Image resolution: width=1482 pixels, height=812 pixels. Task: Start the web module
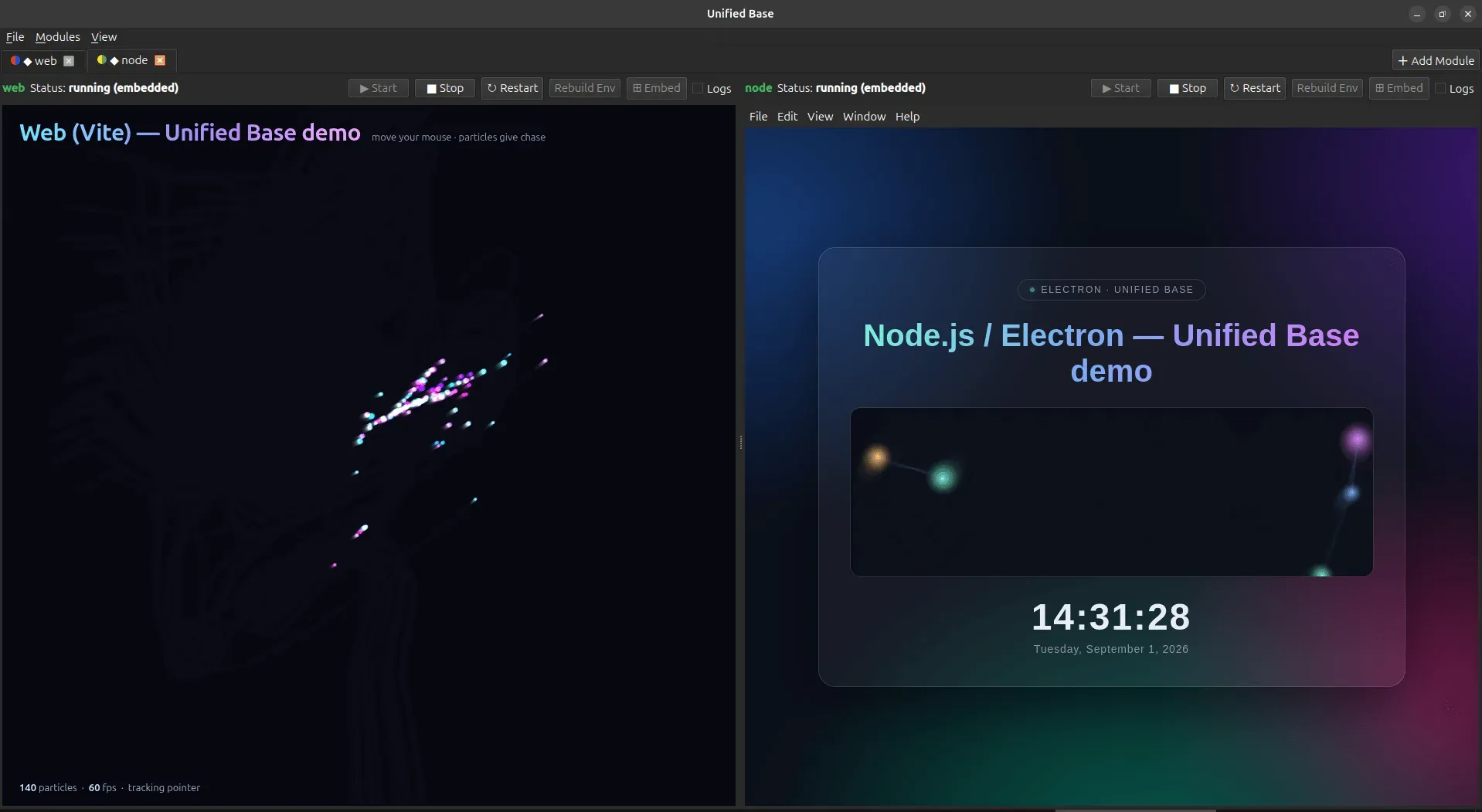[x=378, y=88]
